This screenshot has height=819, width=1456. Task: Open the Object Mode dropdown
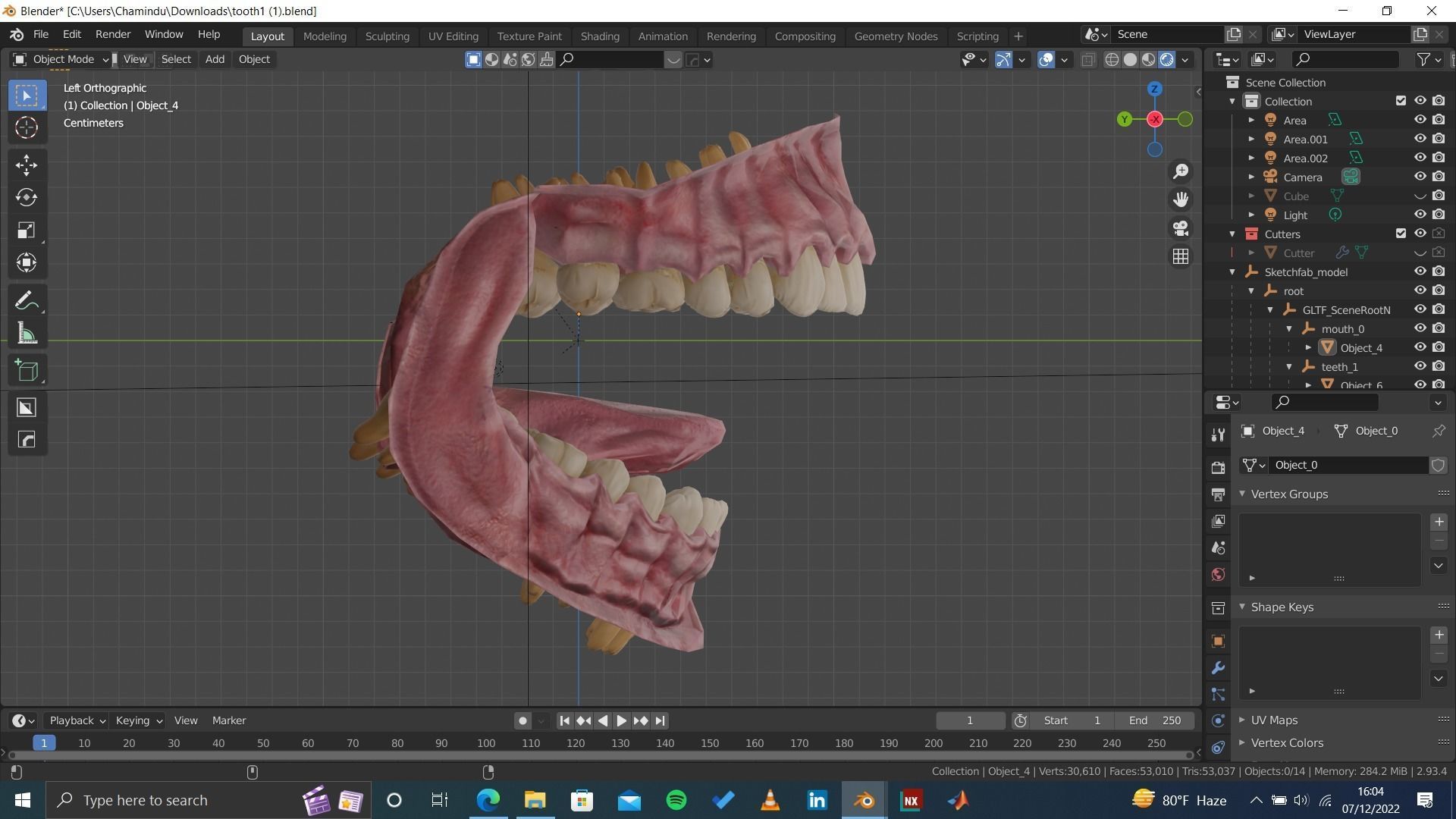[62, 59]
